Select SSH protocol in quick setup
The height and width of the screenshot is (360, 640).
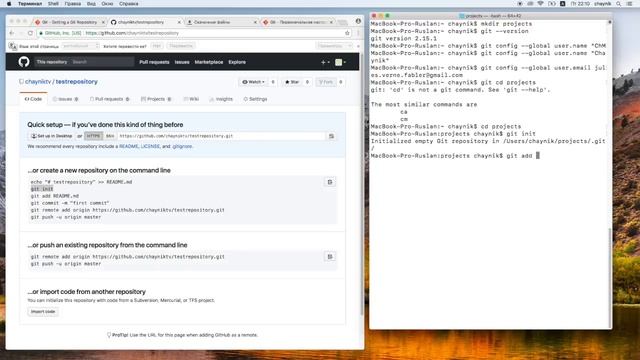click(110, 136)
